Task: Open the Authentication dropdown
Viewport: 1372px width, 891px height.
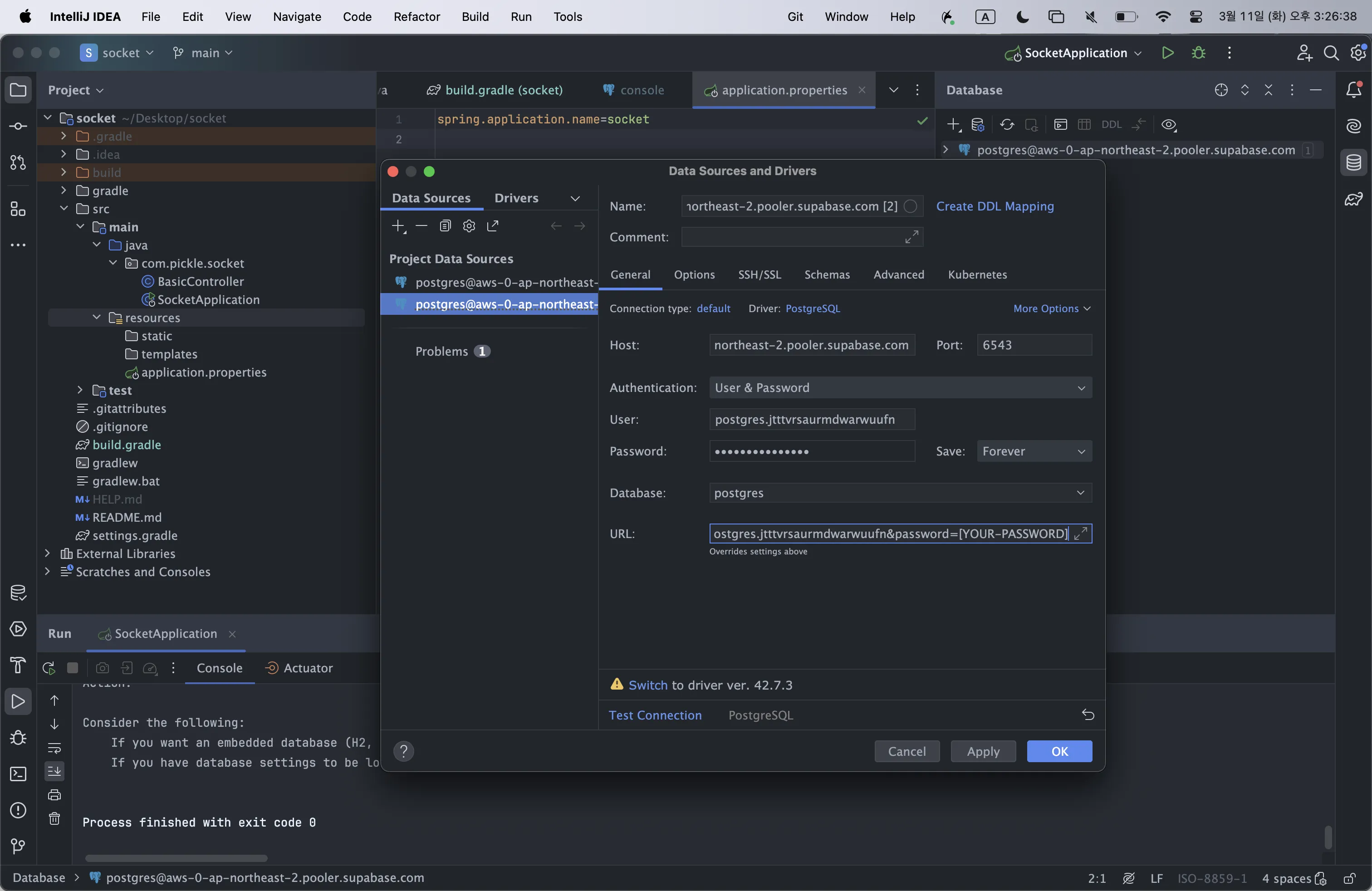Action: (900, 388)
